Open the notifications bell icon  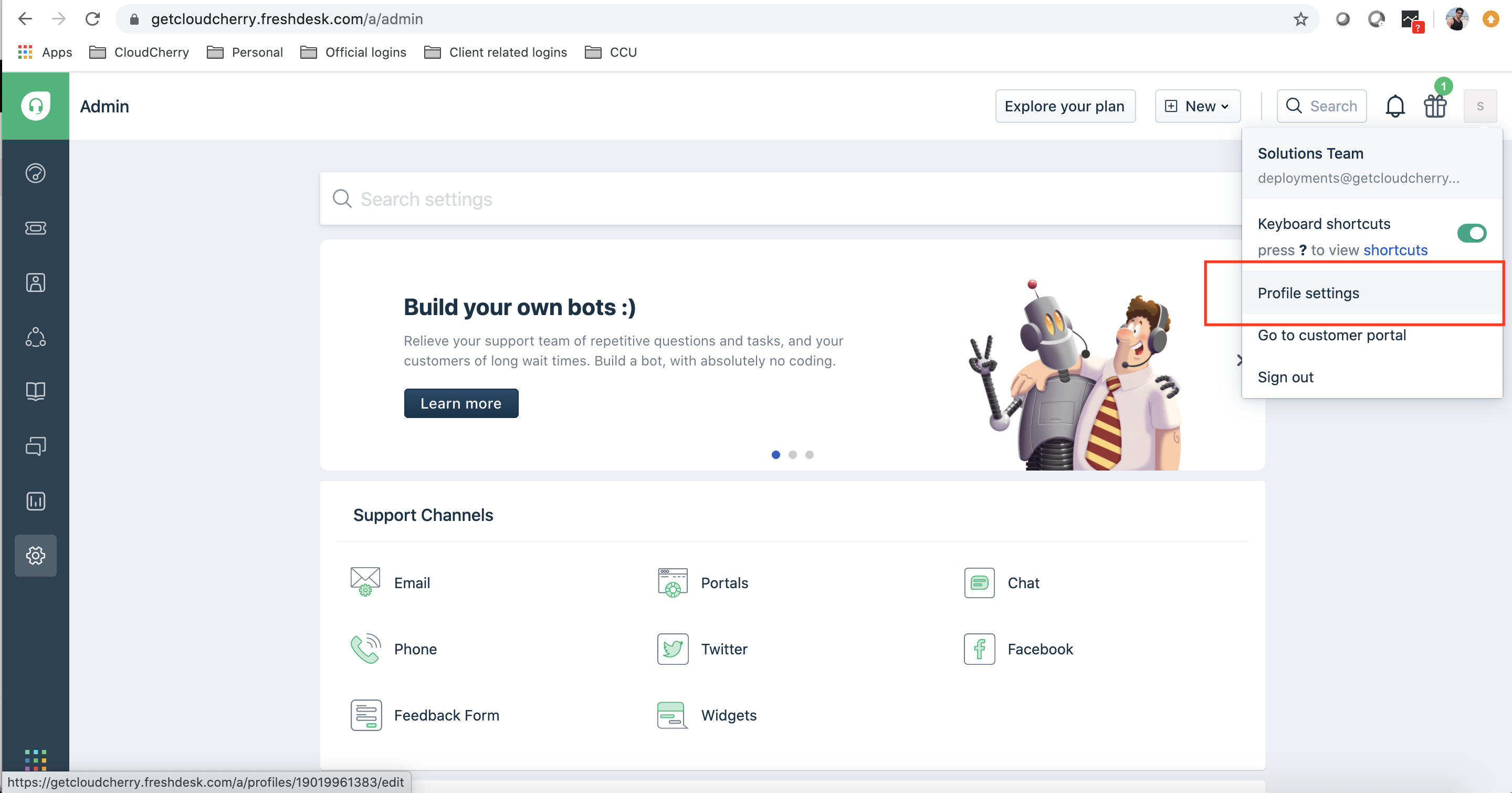point(1395,106)
